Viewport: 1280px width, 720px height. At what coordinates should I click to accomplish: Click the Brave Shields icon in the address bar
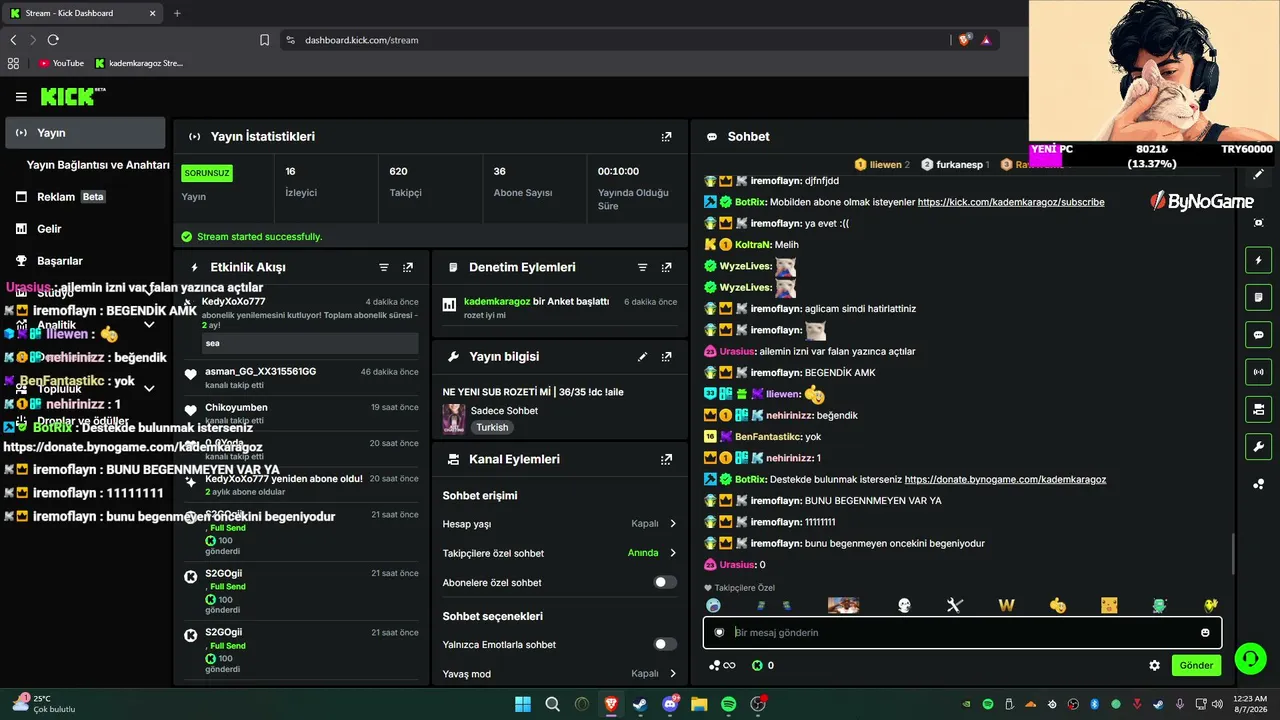tap(965, 40)
